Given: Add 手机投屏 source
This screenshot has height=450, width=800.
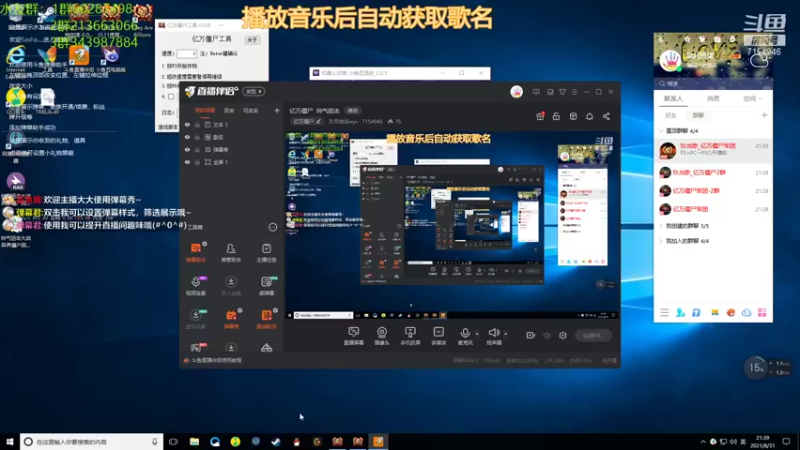Looking at the screenshot, I should (x=410, y=336).
